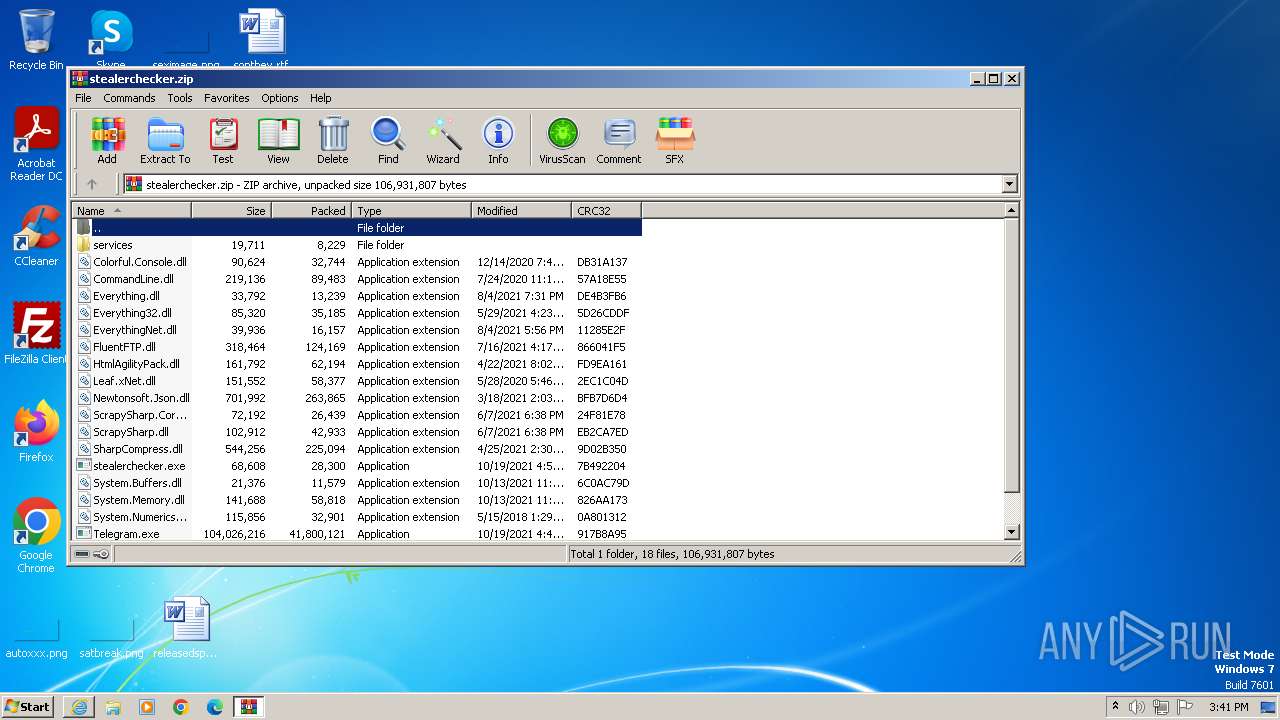The image size is (1280, 720).
Task: Click file list scroll up arrow
Action: pos(1011,210)
